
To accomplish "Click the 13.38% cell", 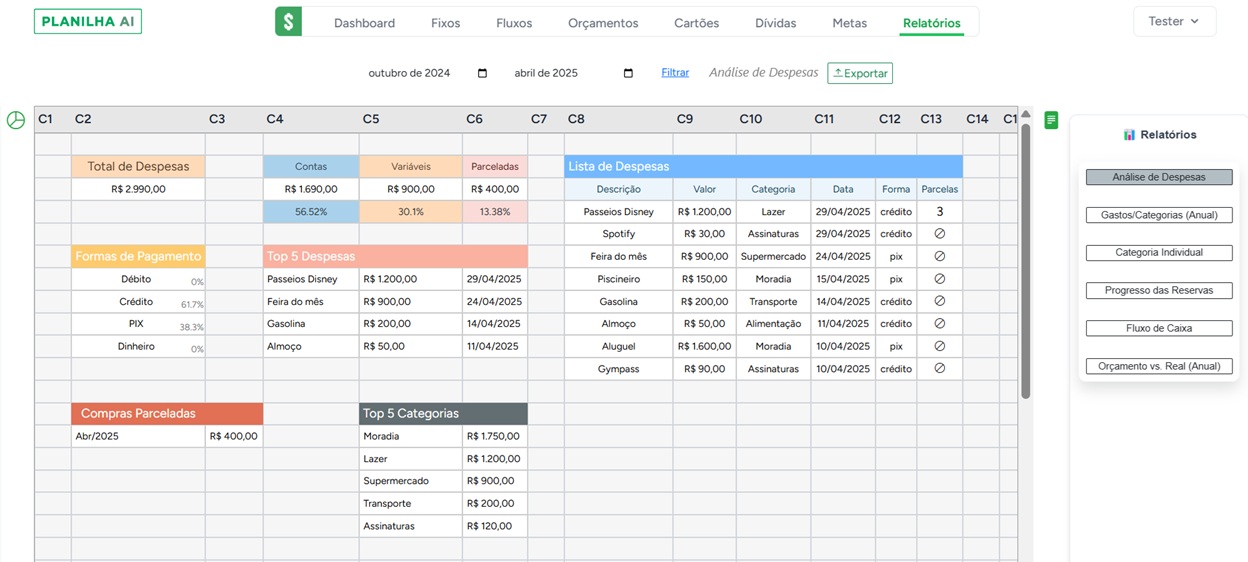I will pyautogui.click(x=495, y=212).
